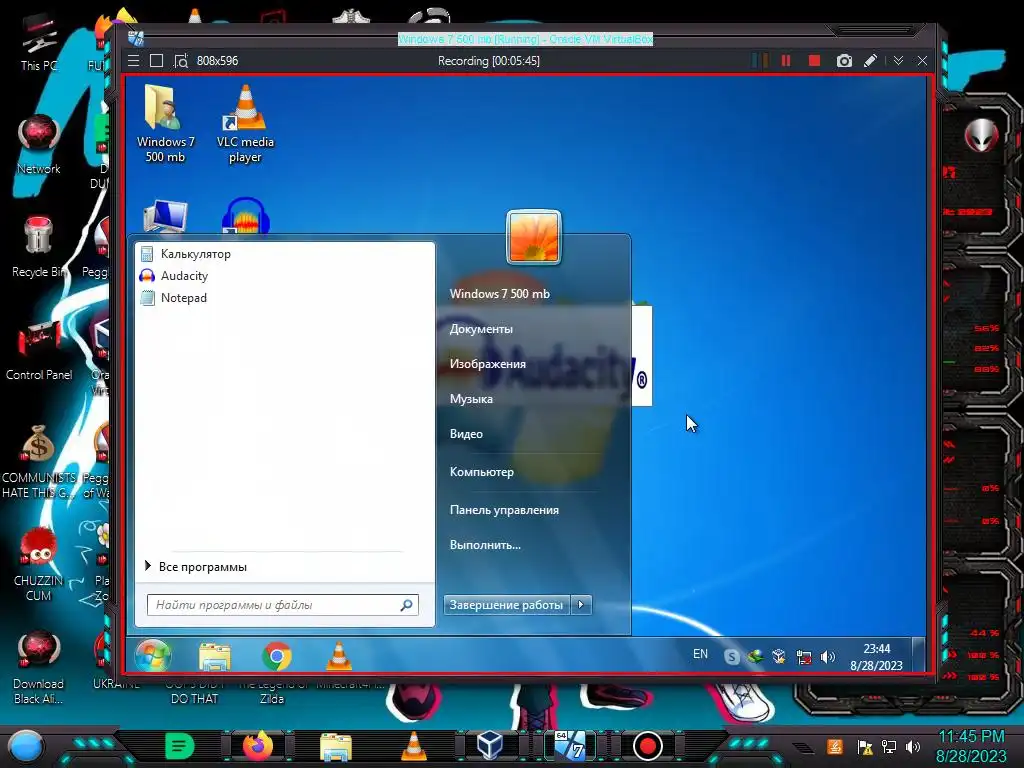Click the host tray network icon
Viewport: 1024px width, 768px height.
coord(889,746)
